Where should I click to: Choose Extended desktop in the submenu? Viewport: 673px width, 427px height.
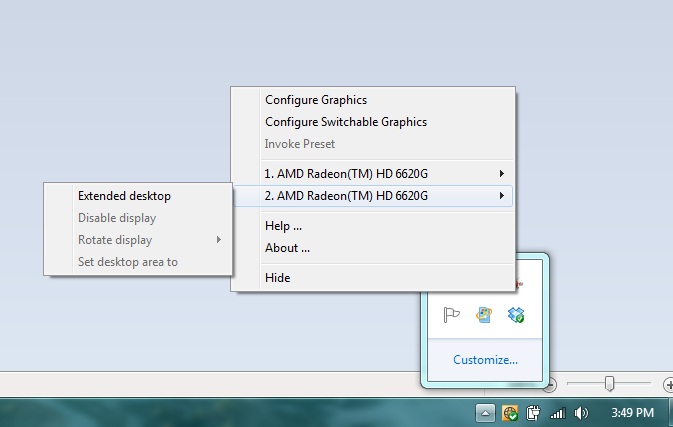pos(138,196)
